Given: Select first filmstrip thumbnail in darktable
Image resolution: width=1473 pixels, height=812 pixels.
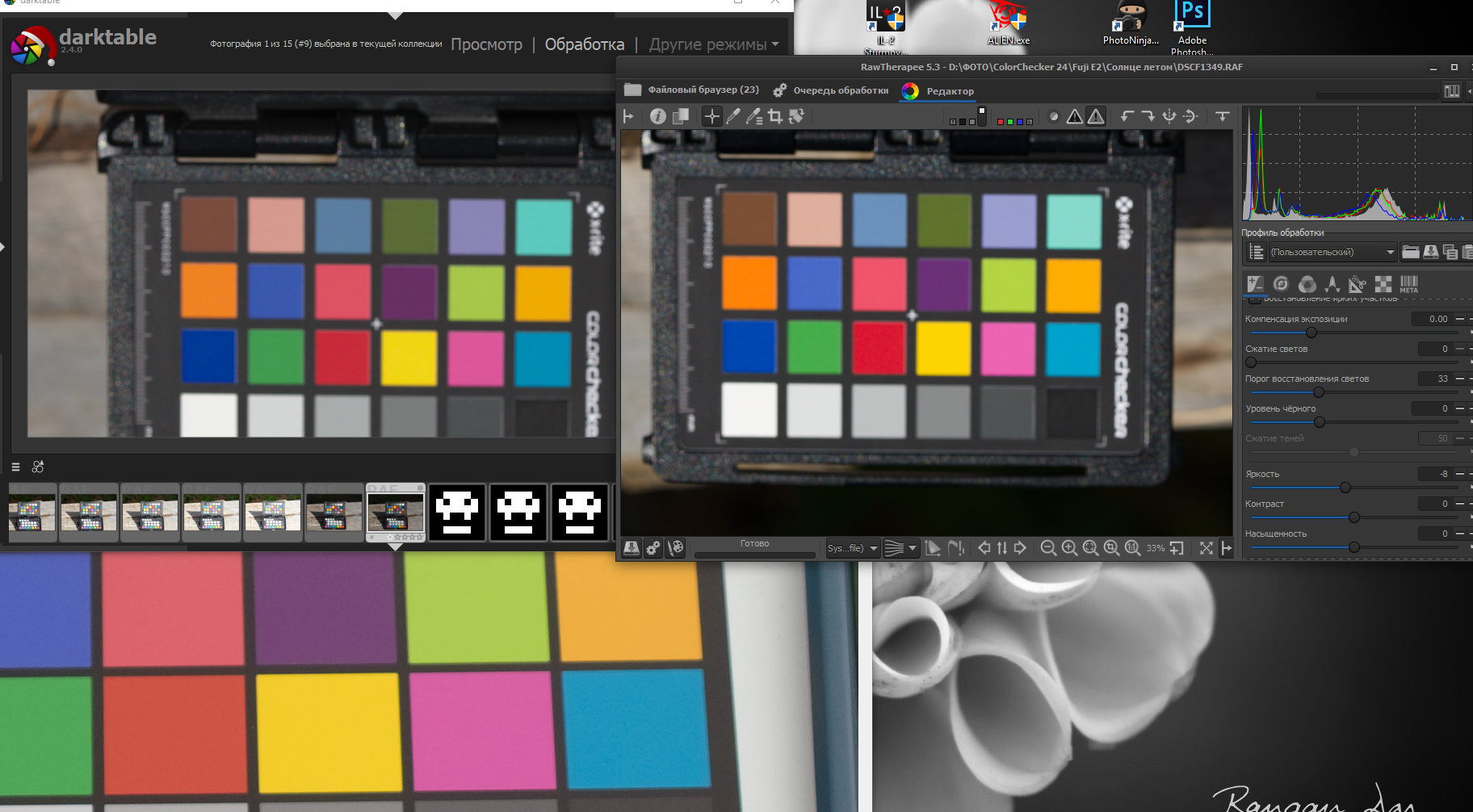Looking at the screenshot, I should (32, 512).
